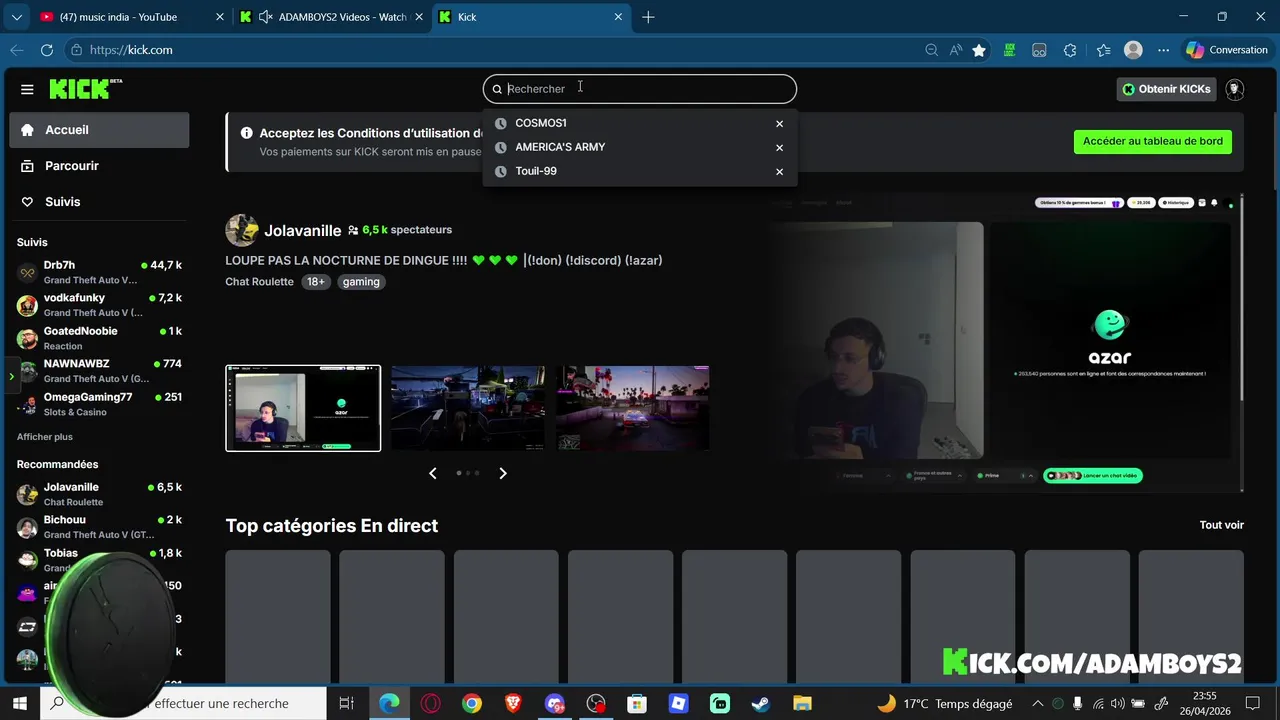Show hidden system tray icons
Screen dimensions: 1280x720
point(1037,704)
